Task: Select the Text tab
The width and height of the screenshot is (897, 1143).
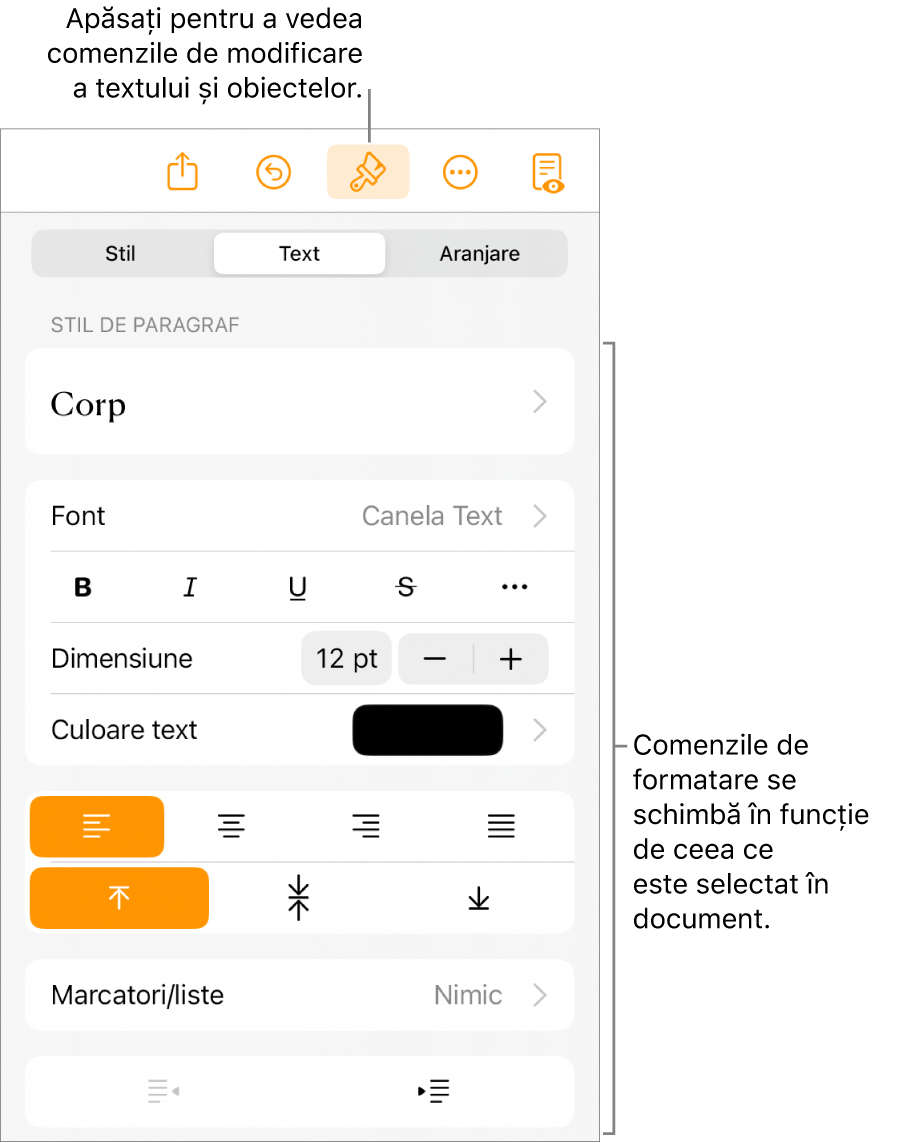Action: pos(299,254)
